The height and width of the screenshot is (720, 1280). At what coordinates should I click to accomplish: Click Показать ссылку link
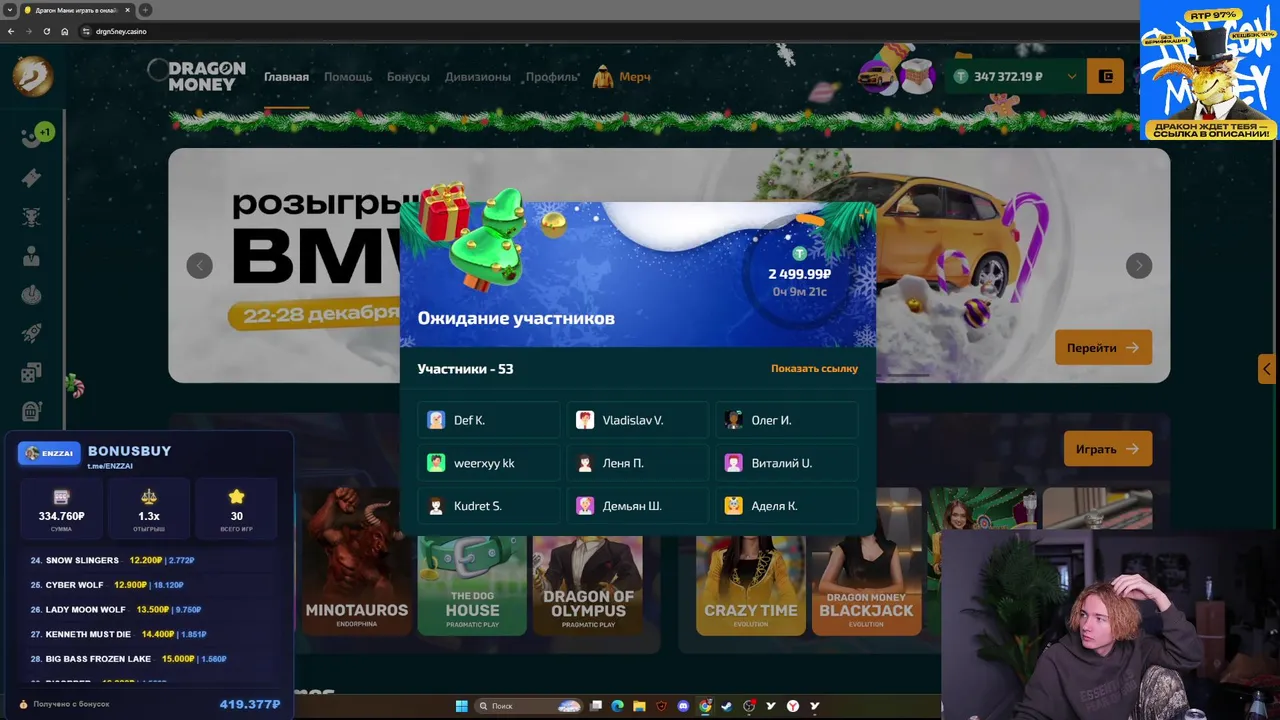pos(814,369)
